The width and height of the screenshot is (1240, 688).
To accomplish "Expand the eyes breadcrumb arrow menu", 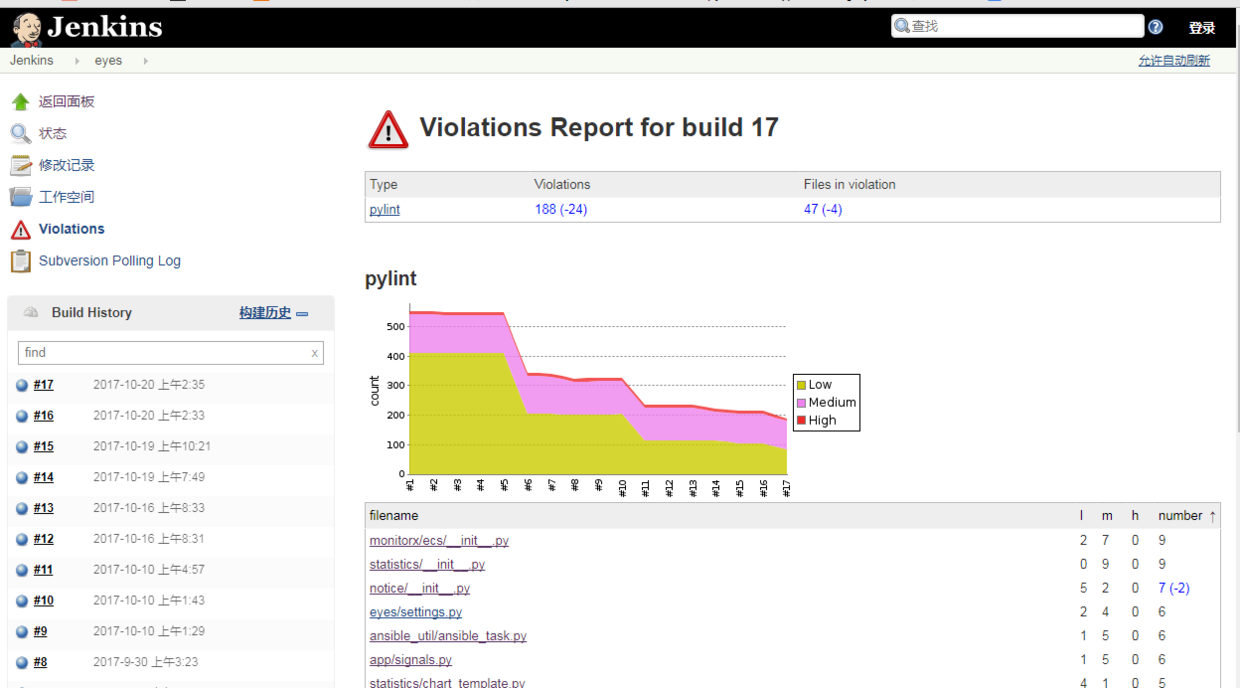I will pos(145,61).
